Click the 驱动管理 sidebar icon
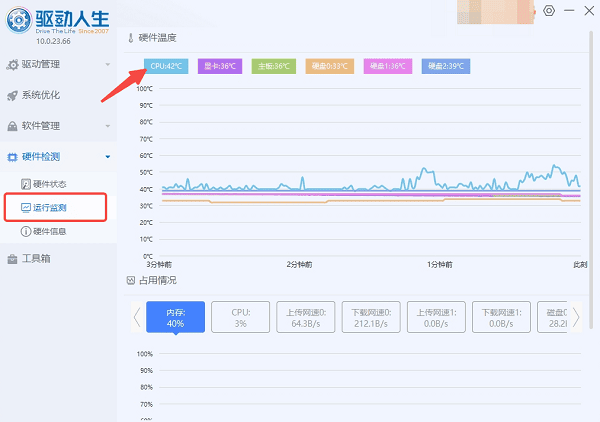Image resolution: width=600 pixels, height=422 pixels. click(x=12, y=65)
